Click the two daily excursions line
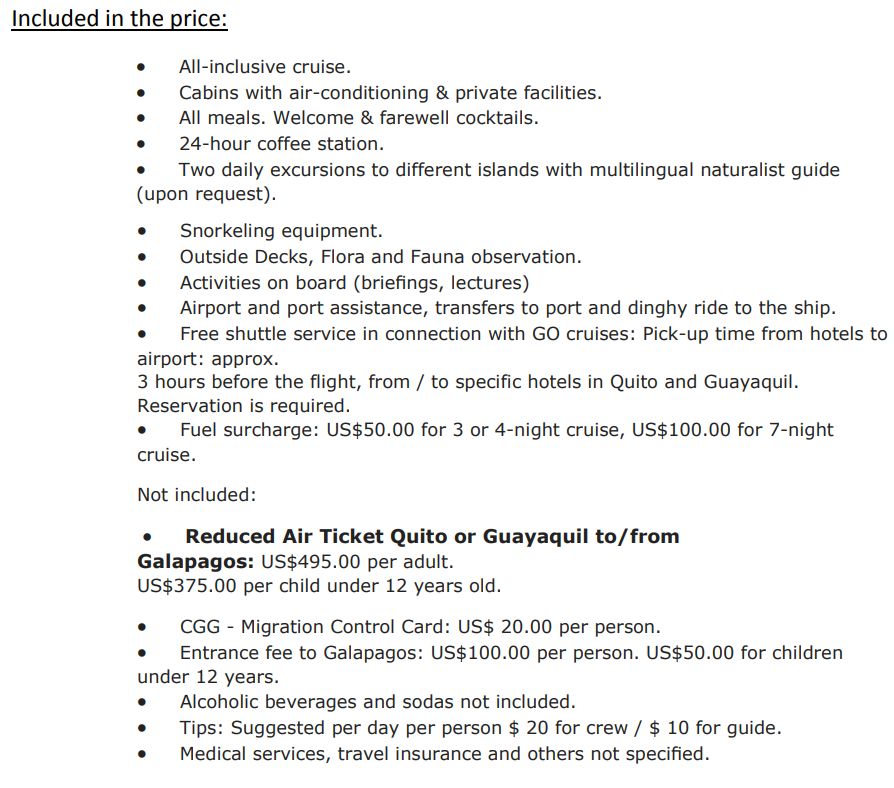This screenshot has width=894, height=788. (509, 170)
